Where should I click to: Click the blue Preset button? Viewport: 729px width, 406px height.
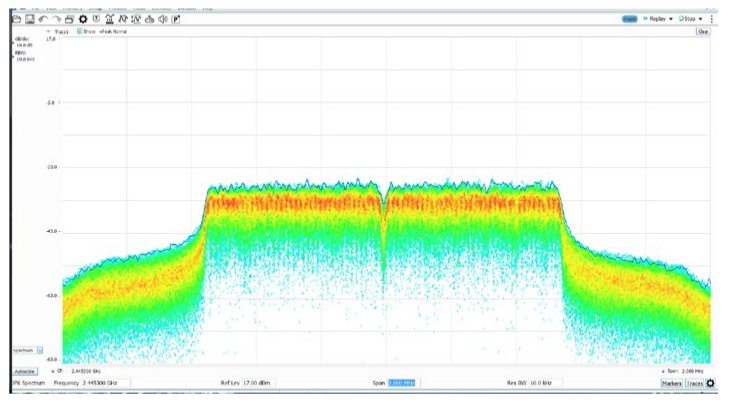pyautogui.click(x=630, y=18)
